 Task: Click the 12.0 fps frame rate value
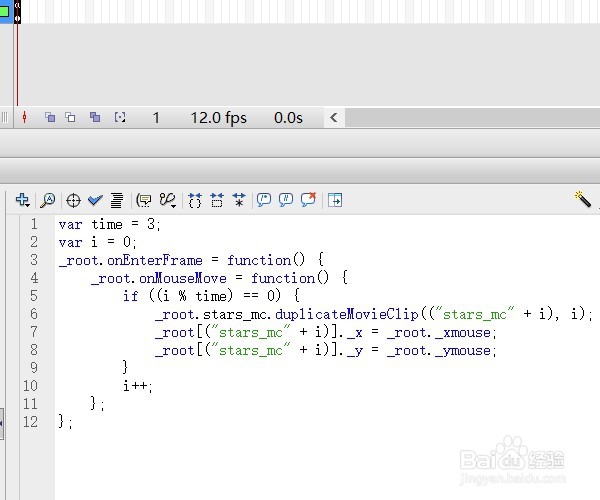click(218, 118)
